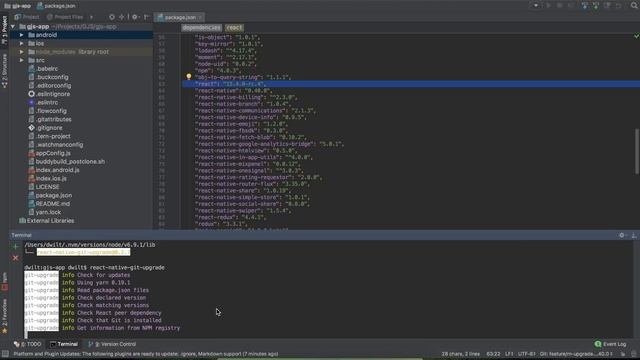Select buddybuild_postclone.sh file
640x360 pixels.
pyautogui.click(x=67, y=162)
